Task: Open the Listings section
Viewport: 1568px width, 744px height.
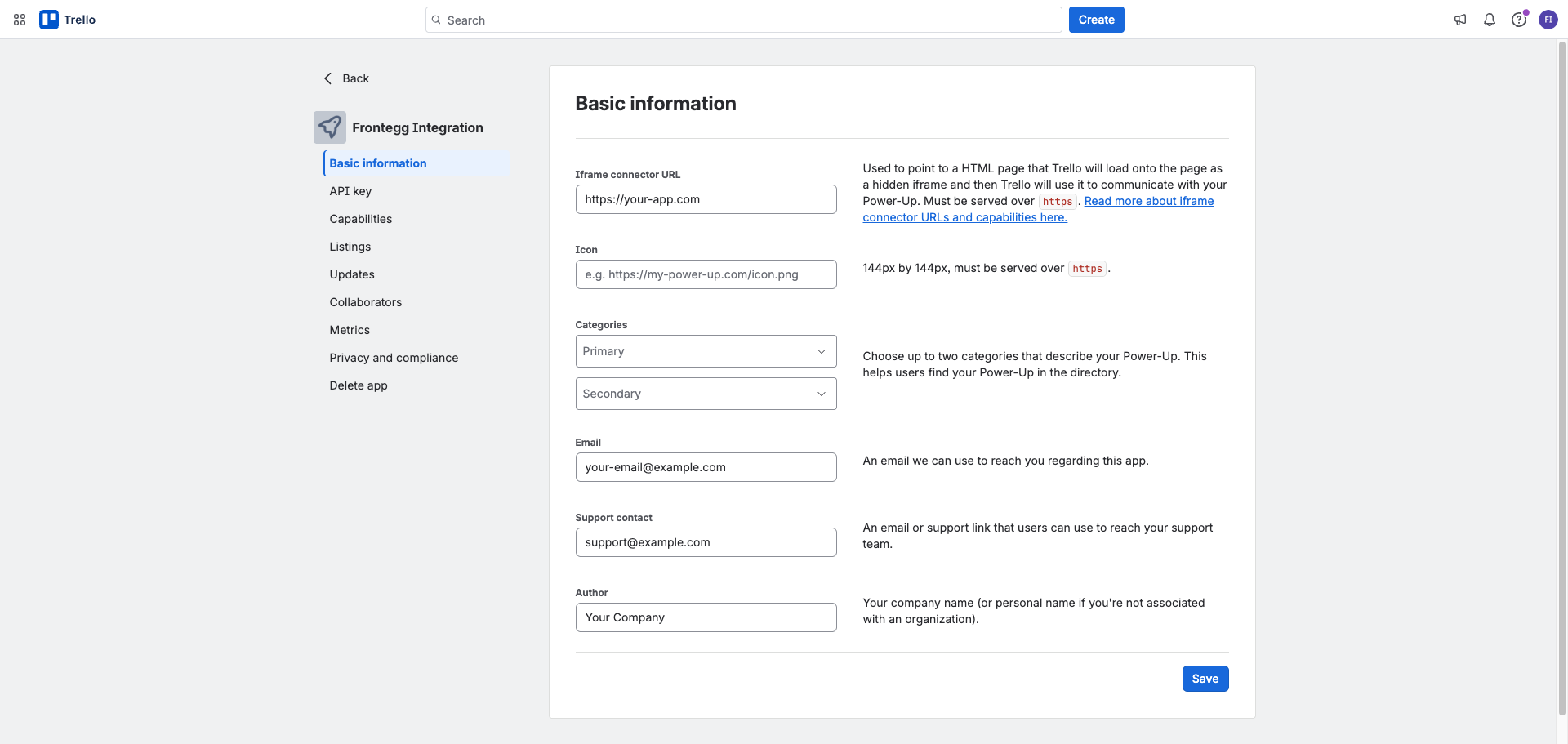Action: pyautogui.click(x=350, y=247)
